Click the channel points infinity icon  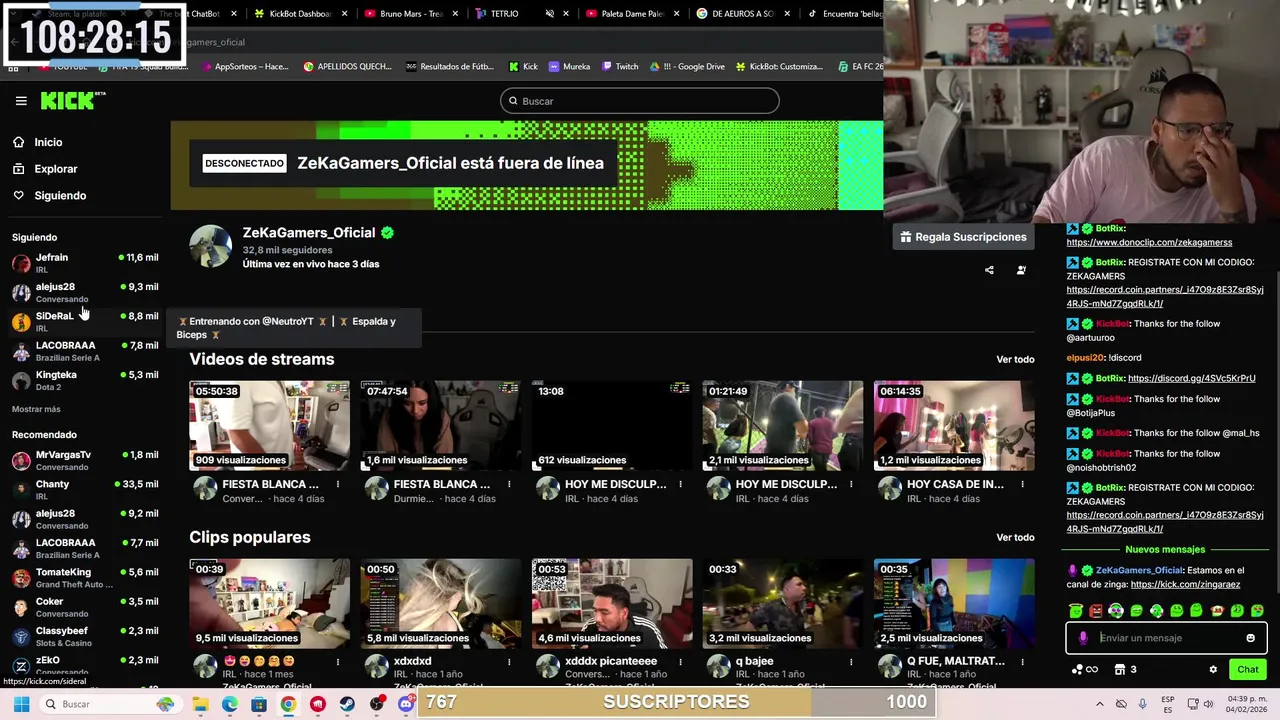1084,670
